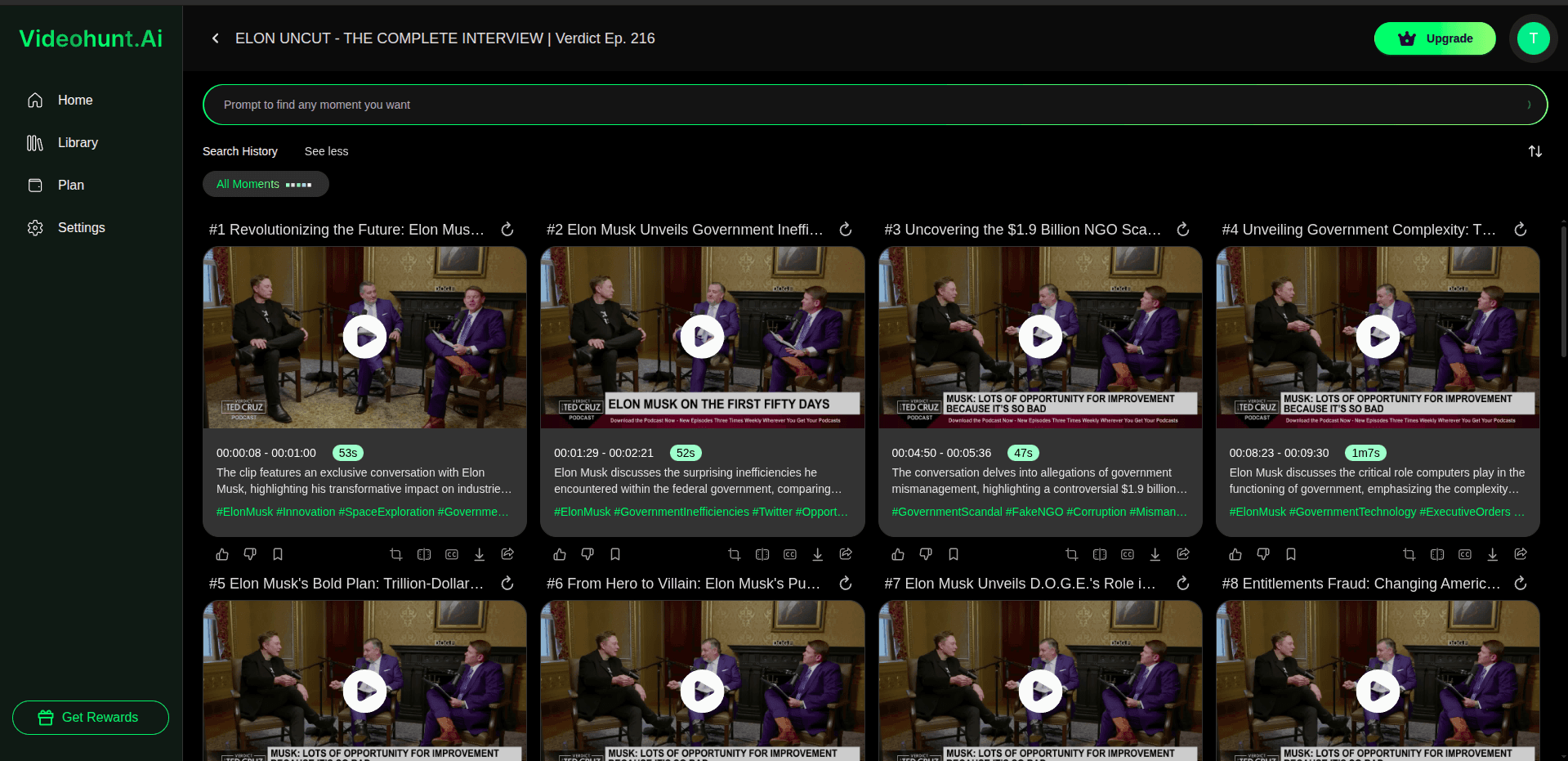Screen dimensions: 1568x761
Task: Open the user profile avatar T
Action: 1533,38
